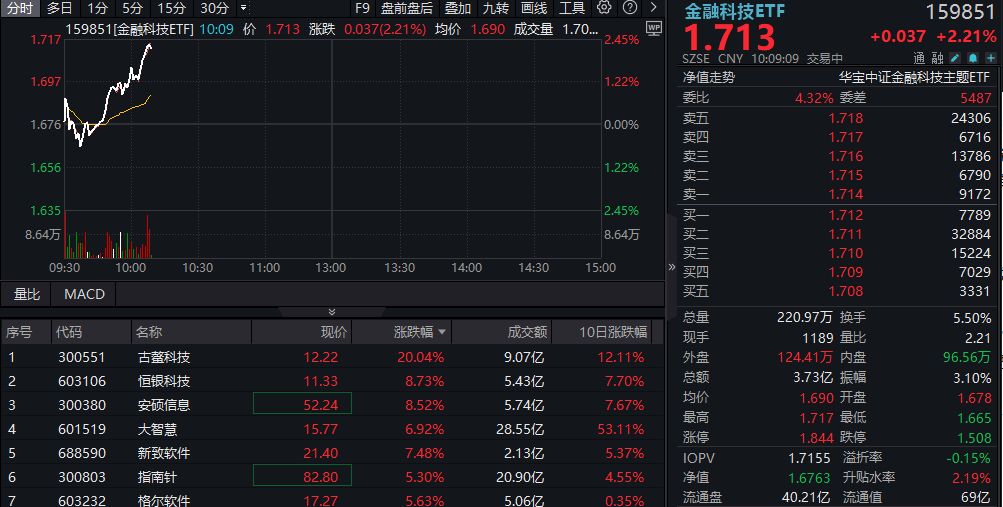This screenshot has height=507, width=1003.
Task: Toggle the 叠加 overlay option
Action: tap(458, 8)
